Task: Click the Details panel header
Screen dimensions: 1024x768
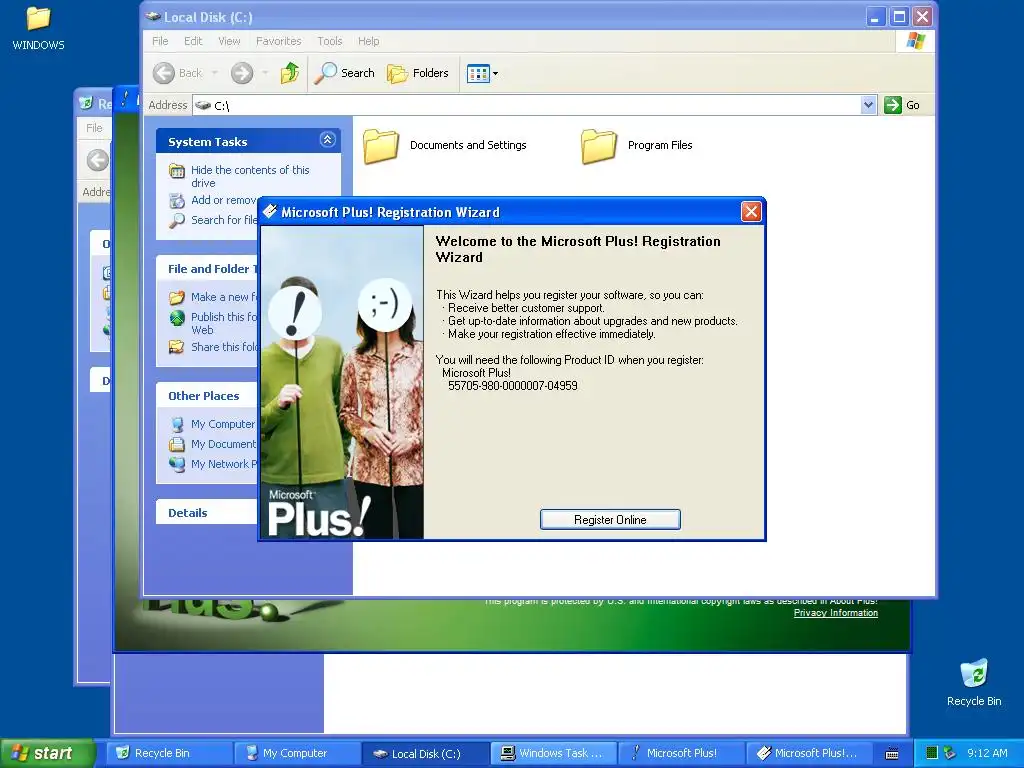Action: click(x=206, y=513)
